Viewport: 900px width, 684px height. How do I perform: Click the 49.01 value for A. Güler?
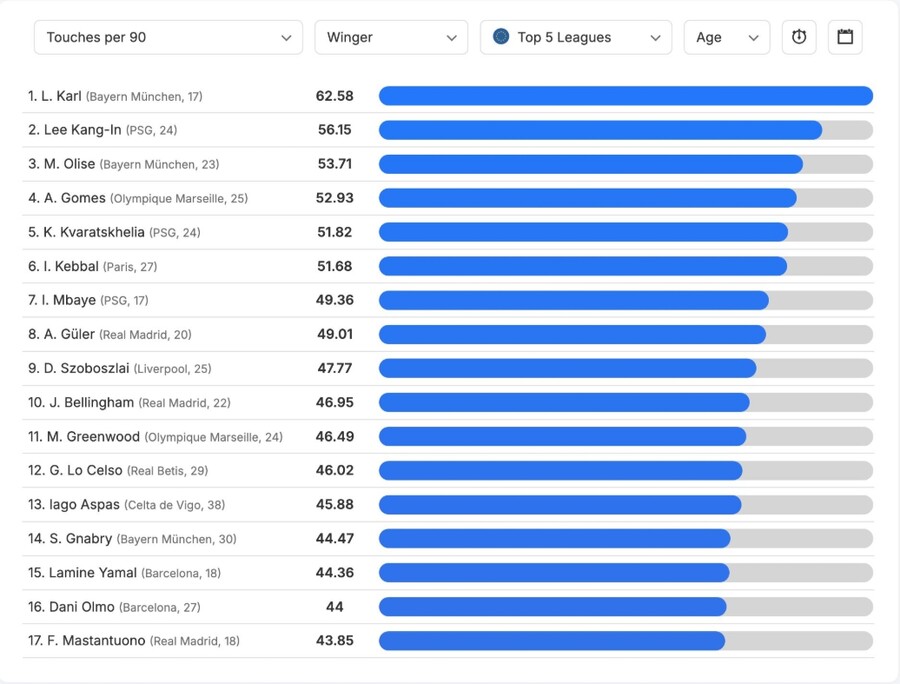click(x=335, y=334)
